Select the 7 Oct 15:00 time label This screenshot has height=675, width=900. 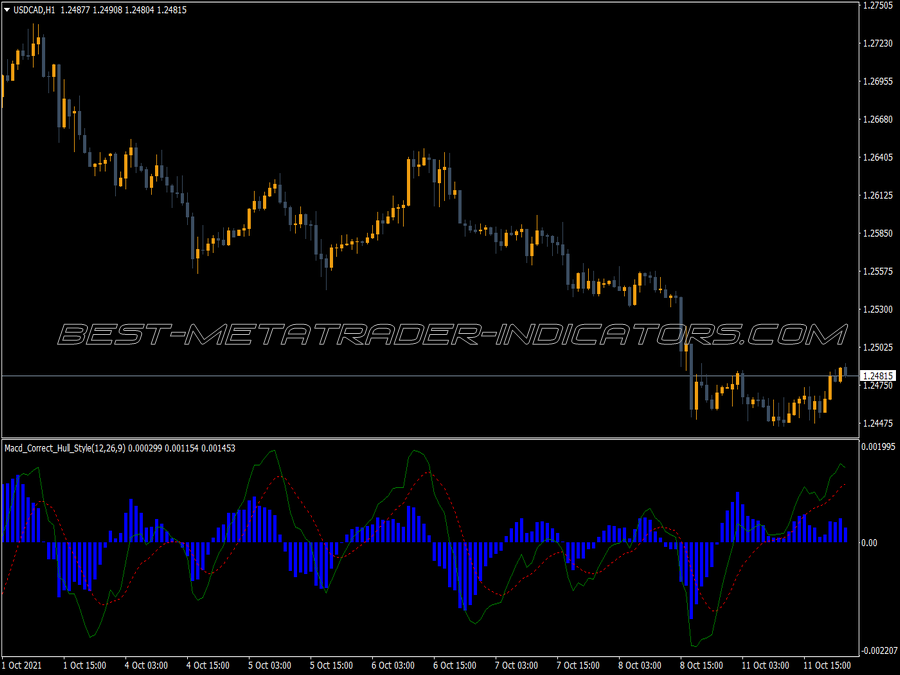tap(578, 665)
